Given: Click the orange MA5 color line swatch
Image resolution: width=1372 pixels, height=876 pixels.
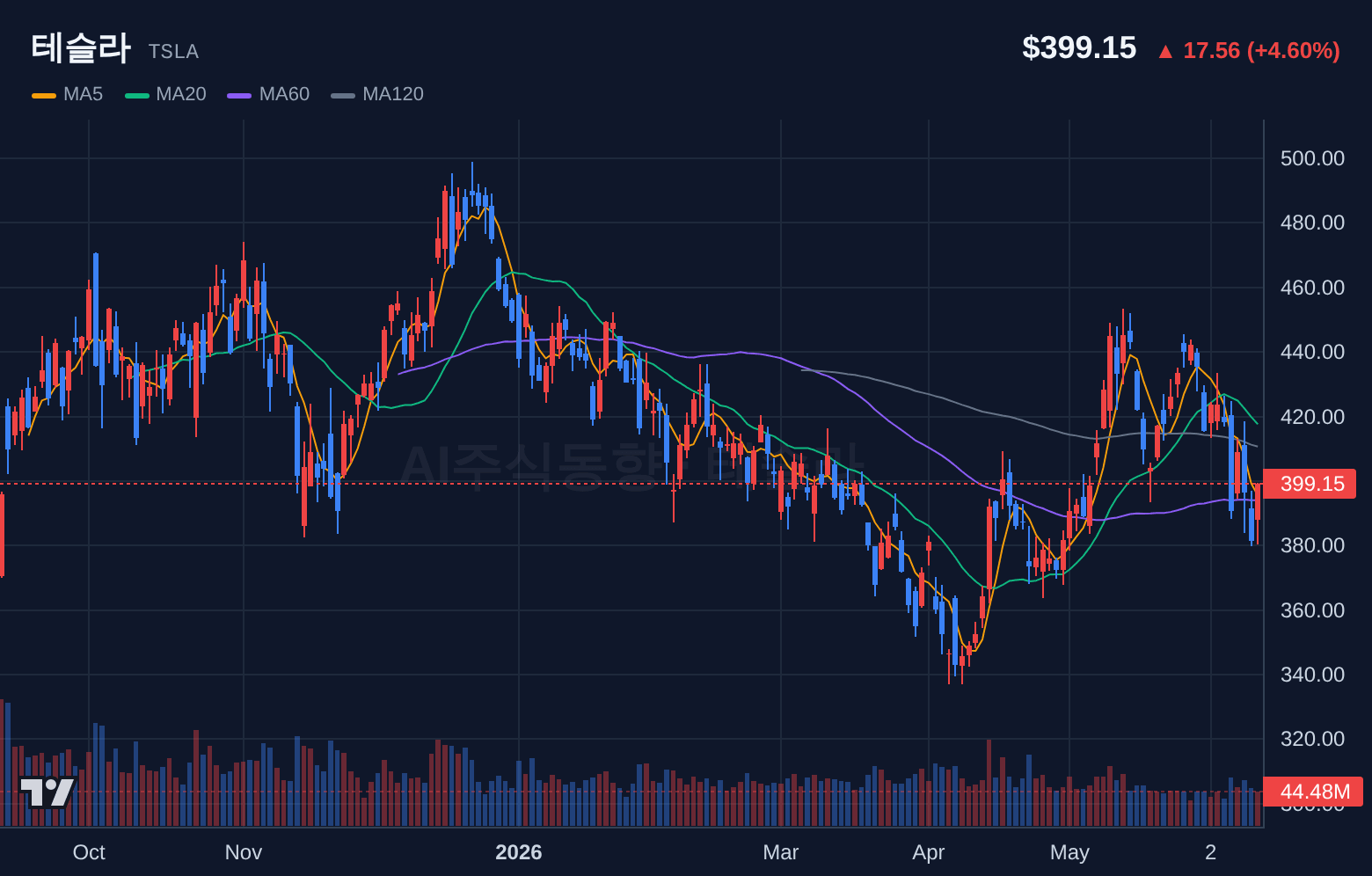Looking at the screenshot, I should (x=44, y=95).
